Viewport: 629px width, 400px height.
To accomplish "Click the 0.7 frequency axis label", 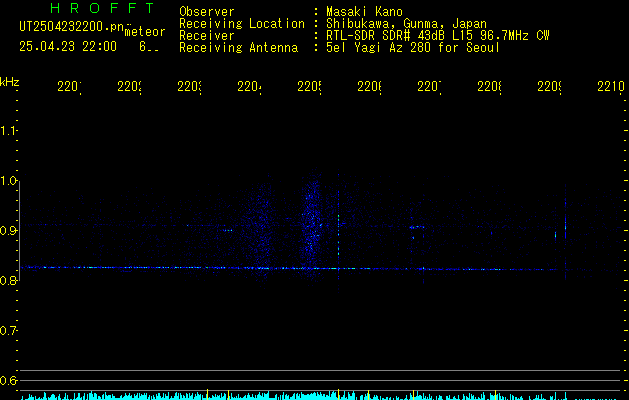I will click(x=8, y=331).
